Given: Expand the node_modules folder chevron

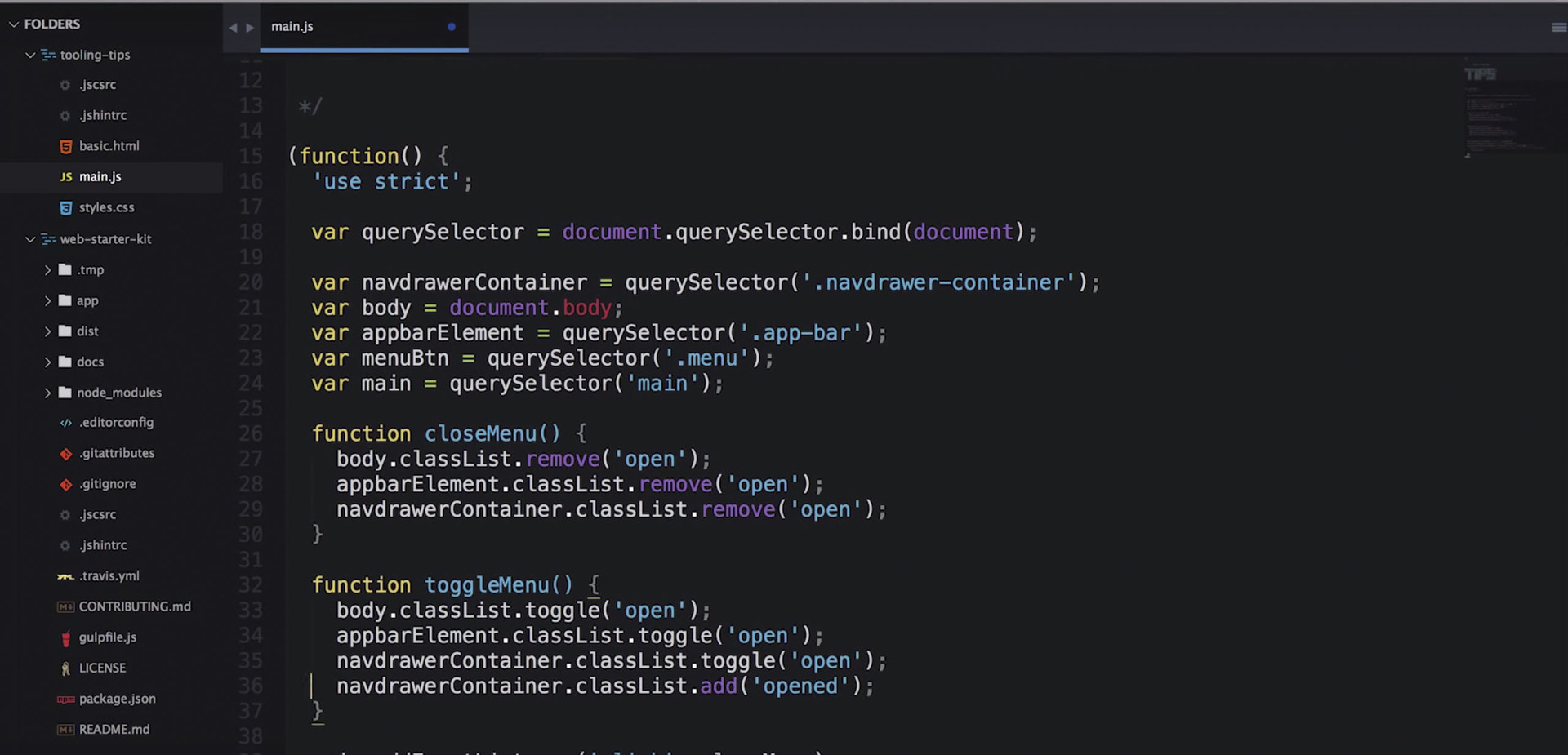Looking at the screenshot, I should coord(47,393).
